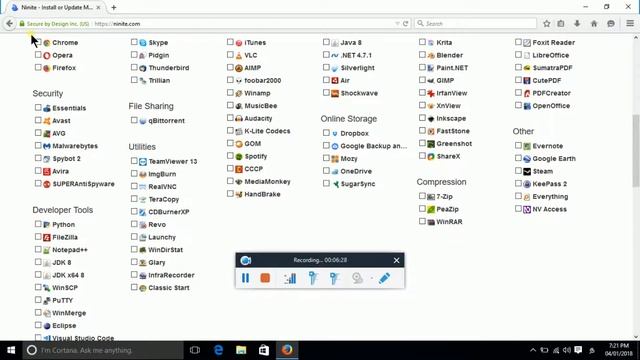Click the Windows Start button
The image size is (640, 360).
(11, 350)
